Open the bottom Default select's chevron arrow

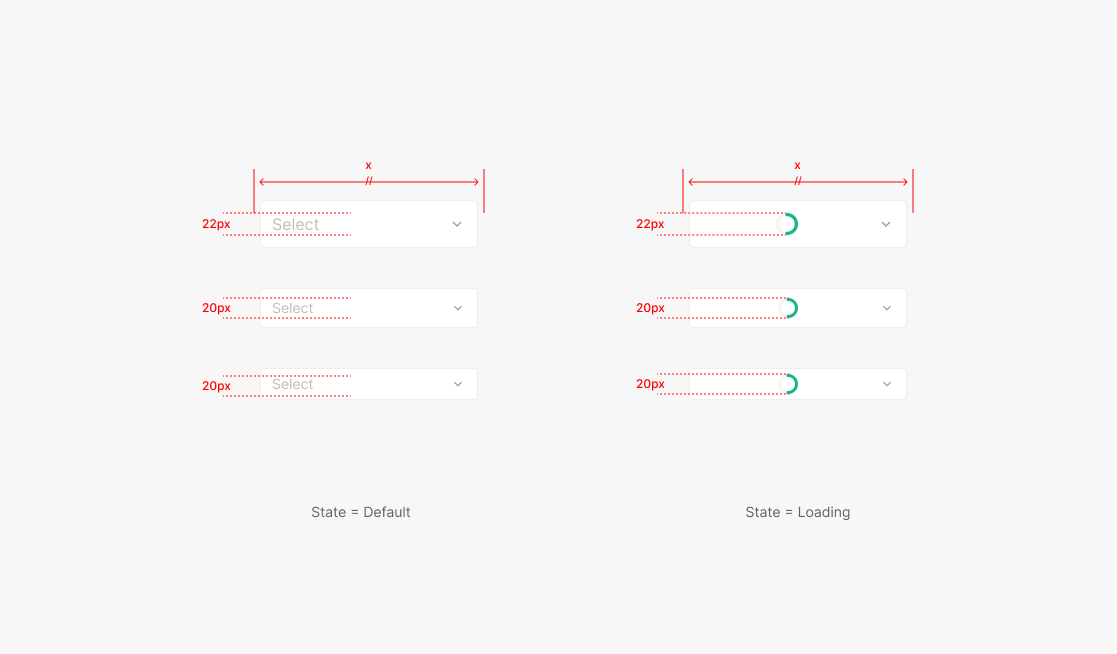458,384
